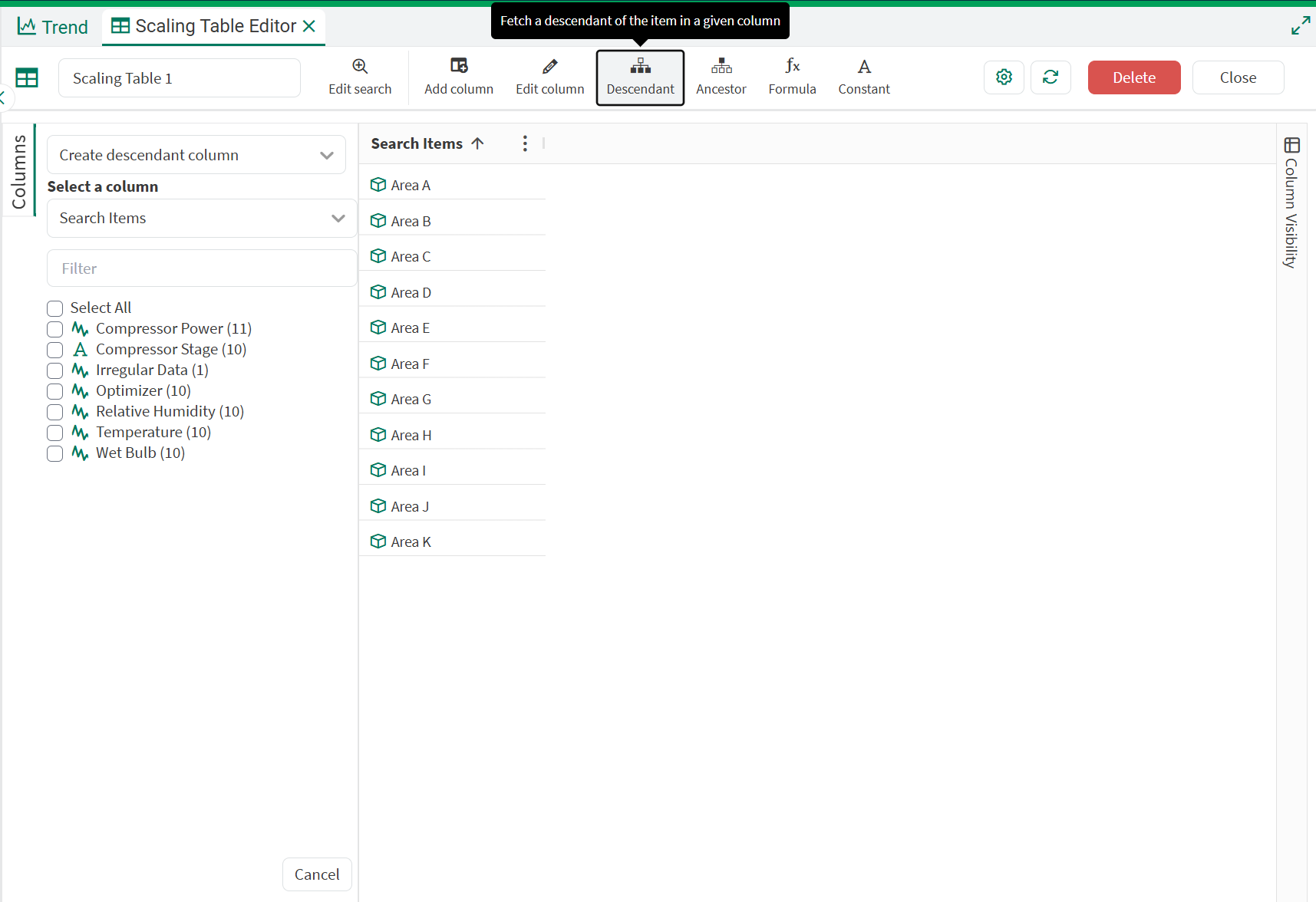Click into the Filter text field
1316x902 pixels.
pos(202,268)
